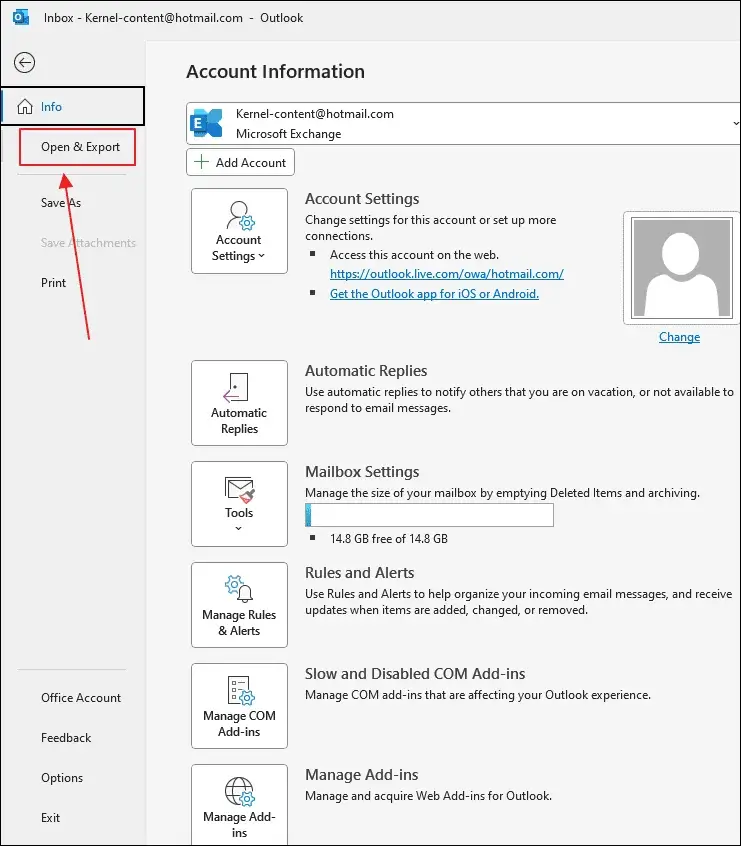Click the Account Settings heading
This screenshot has width=741, height=846.
(x=362, y=199)
